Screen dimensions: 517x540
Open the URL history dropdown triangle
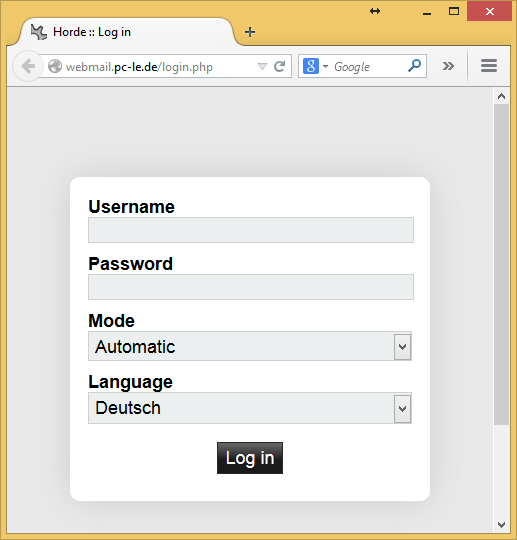(262, 66)
